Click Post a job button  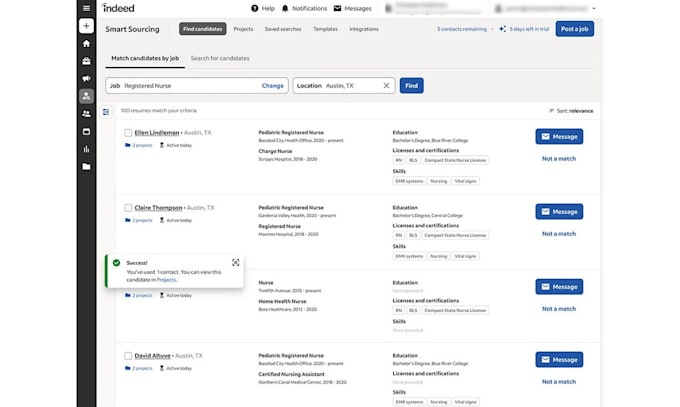point(575,29)
